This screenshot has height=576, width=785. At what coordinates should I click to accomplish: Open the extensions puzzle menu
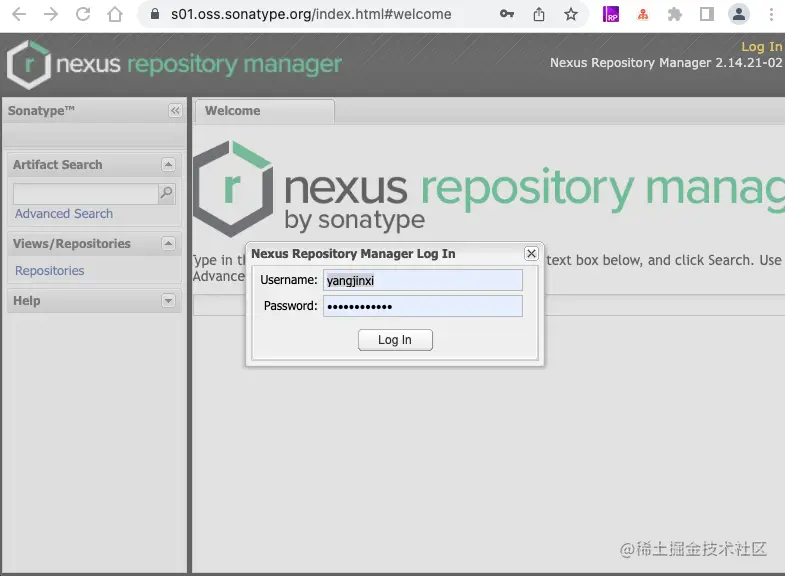pyautogui.click(x=675, y=14)
